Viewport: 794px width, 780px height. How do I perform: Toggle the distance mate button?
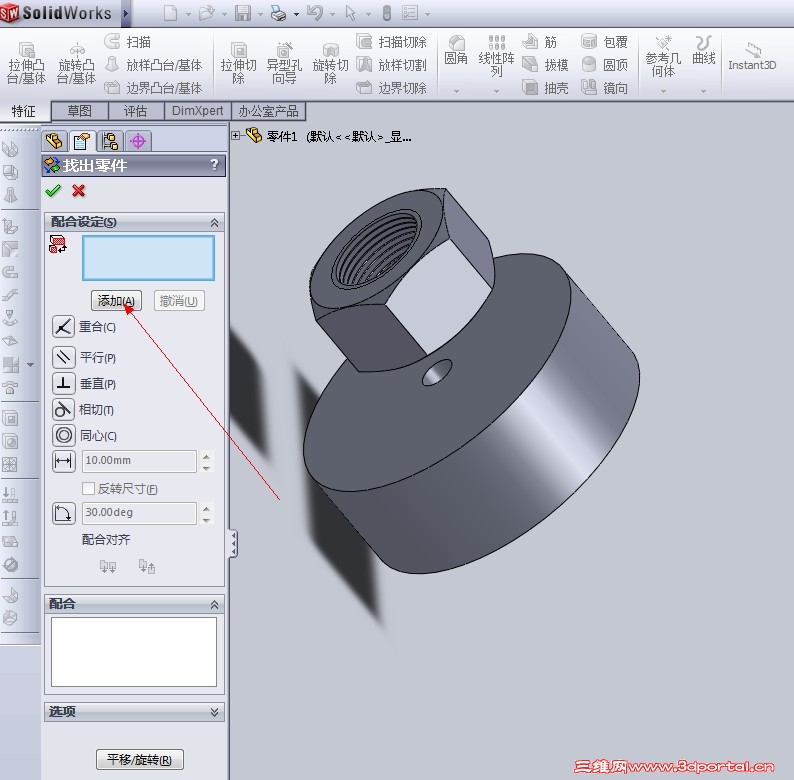click(63, 461)
